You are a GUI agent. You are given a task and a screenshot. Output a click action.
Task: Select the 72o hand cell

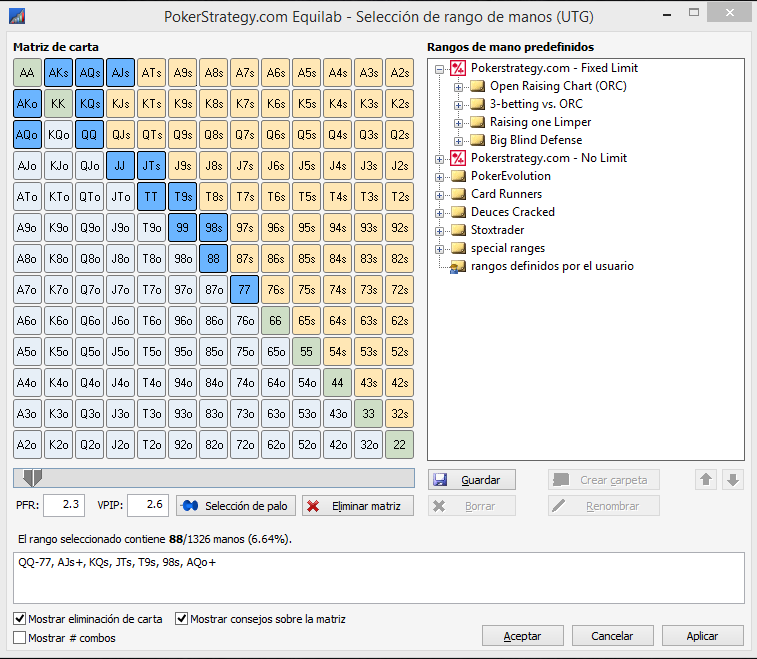pyautogui.click(x=244, y=445)
